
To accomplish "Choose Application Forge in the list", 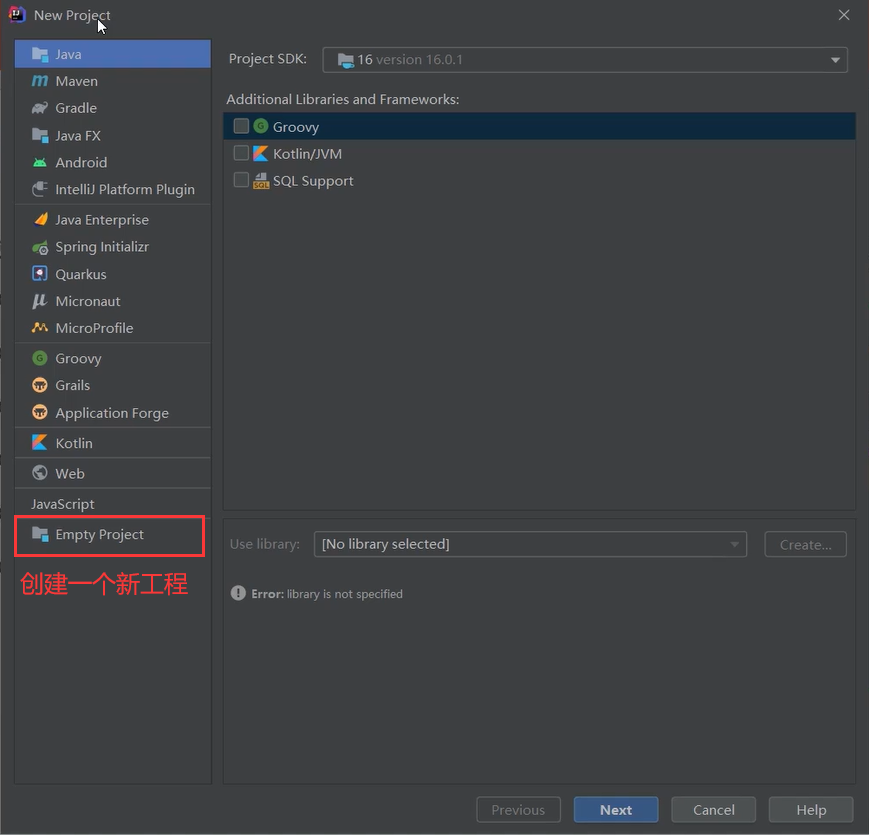I will pos(113,413).
